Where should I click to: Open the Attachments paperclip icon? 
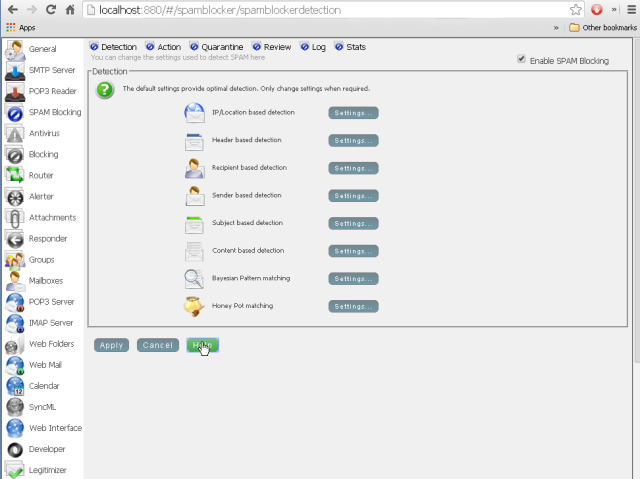(15, 217)
